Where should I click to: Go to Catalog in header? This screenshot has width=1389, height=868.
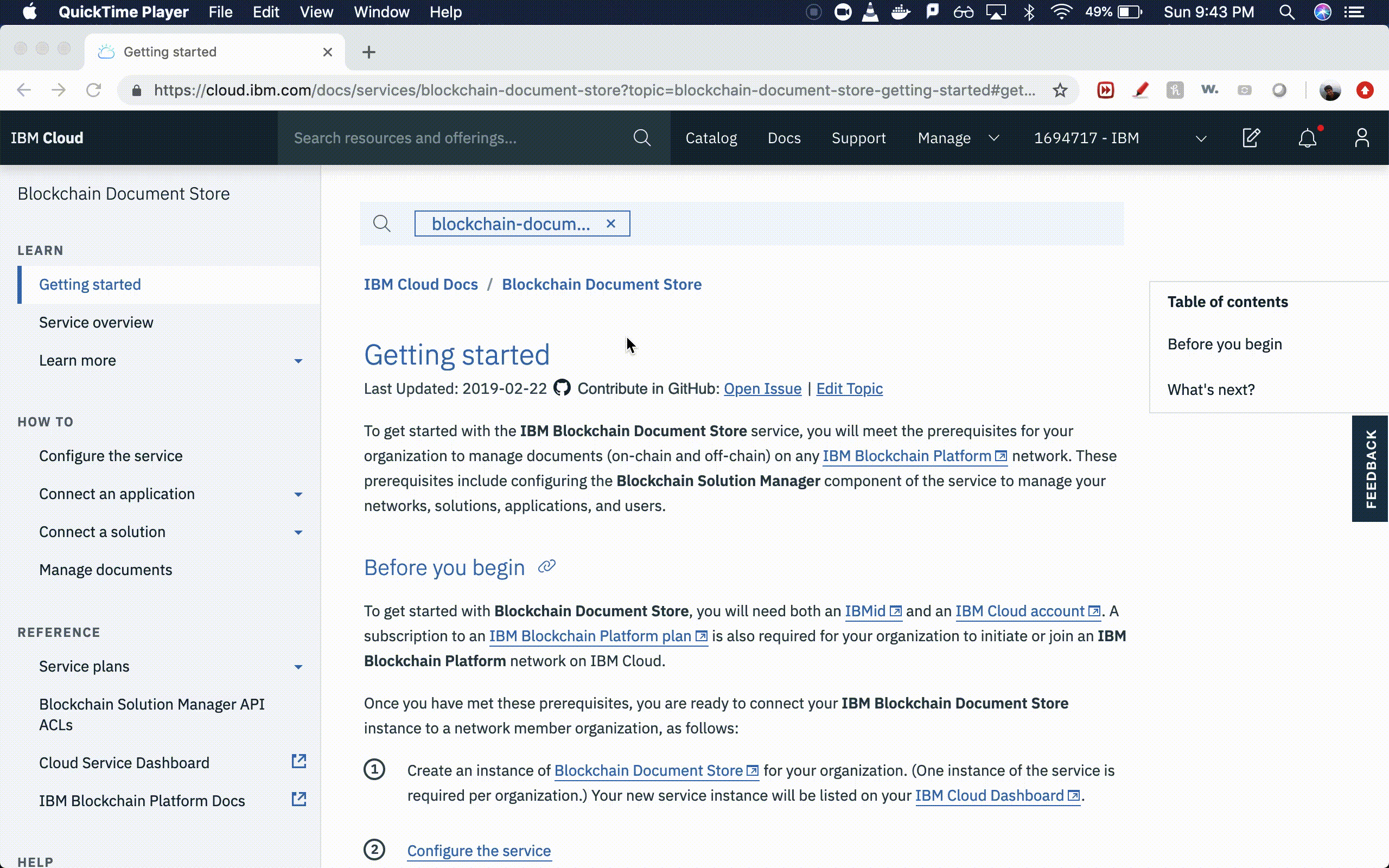tap(711, 138)
